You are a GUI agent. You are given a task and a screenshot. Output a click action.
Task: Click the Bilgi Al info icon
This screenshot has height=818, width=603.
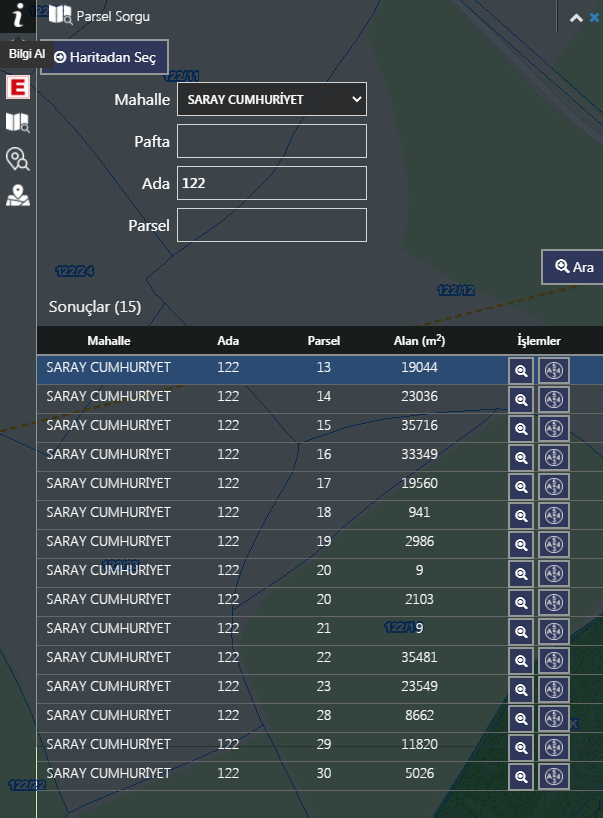[18, 17]
